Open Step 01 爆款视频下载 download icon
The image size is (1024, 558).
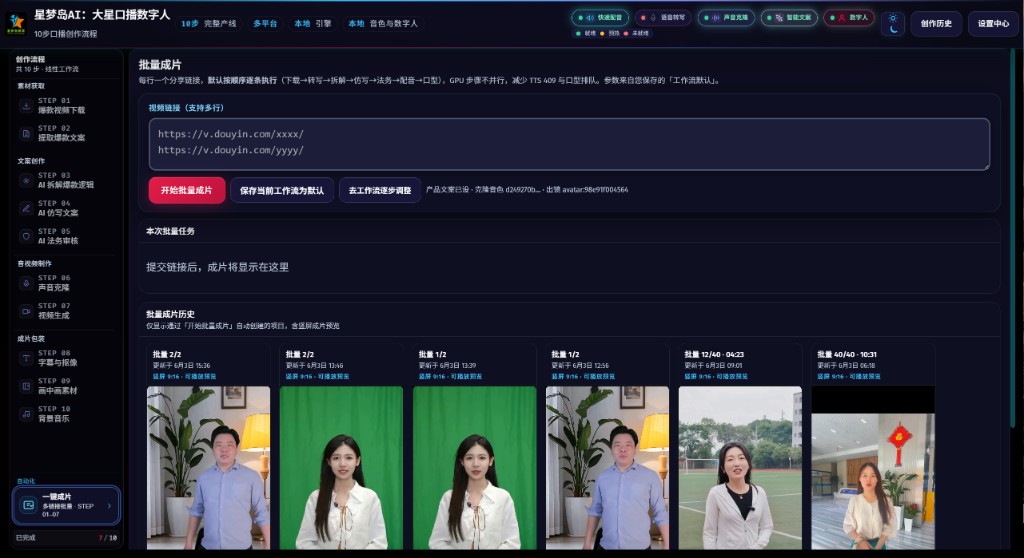pos(26,106)
